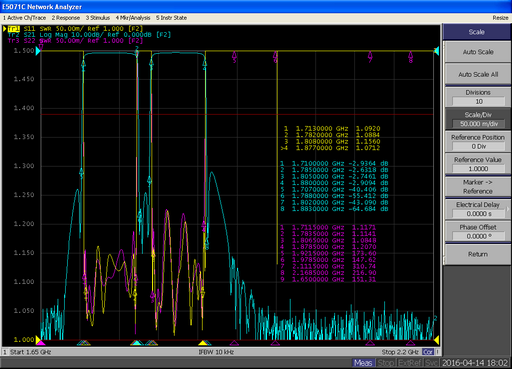512x369 pixels.
Task: Click the Cor correction status indicator
Action: (x=428, y=352)
